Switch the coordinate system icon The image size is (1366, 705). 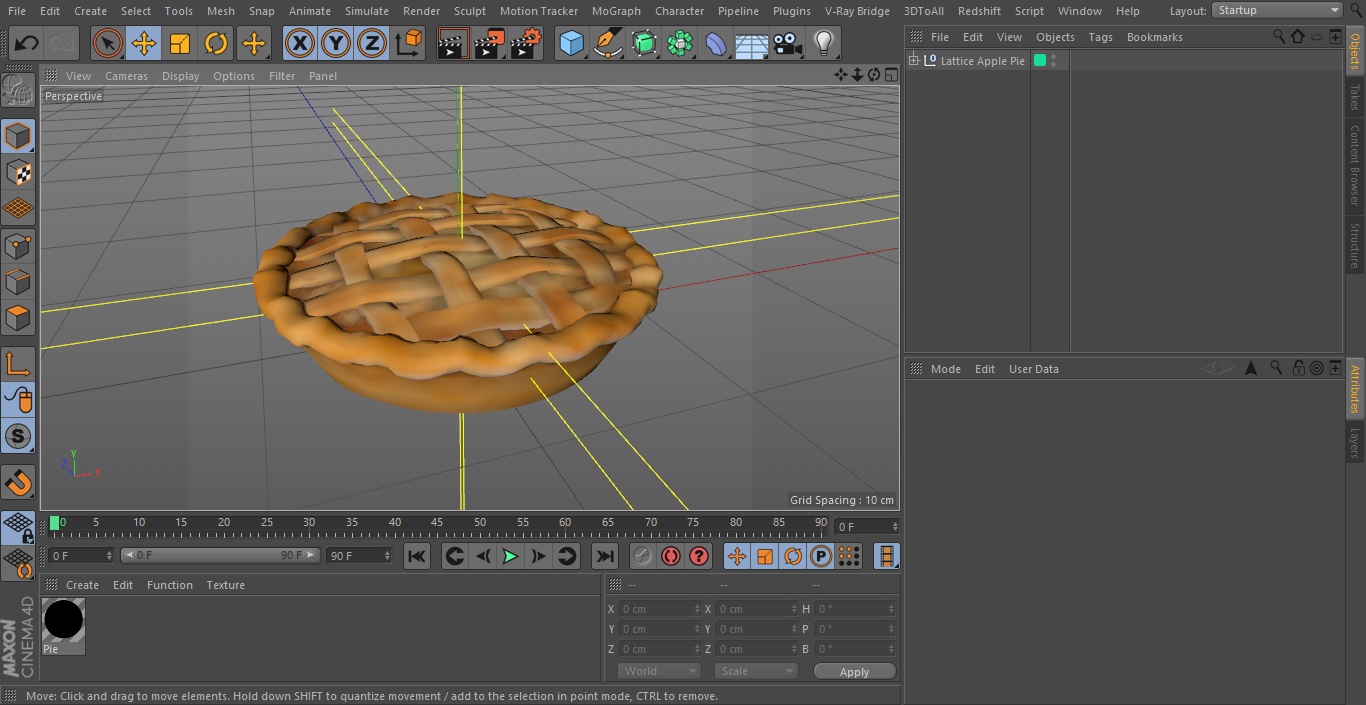409,44
